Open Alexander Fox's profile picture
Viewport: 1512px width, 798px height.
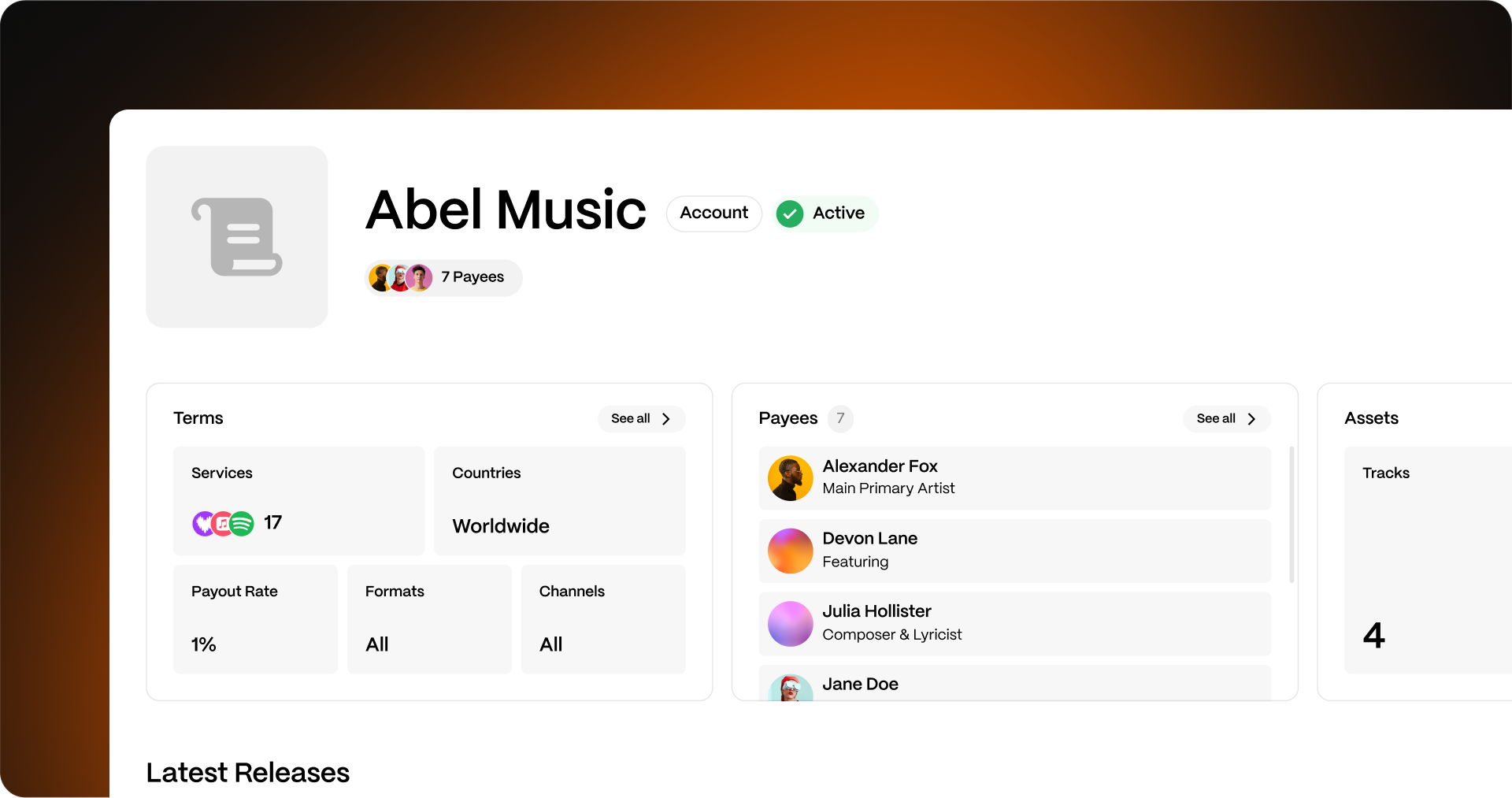coord(790,478)
